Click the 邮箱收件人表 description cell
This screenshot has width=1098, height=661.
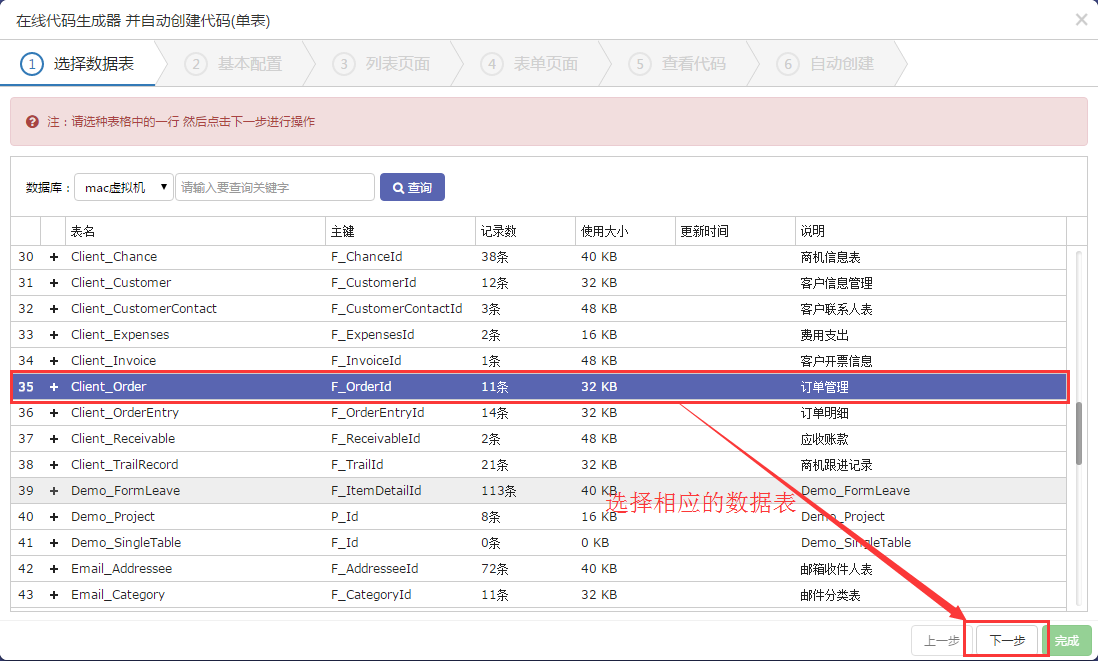point(836,569)
